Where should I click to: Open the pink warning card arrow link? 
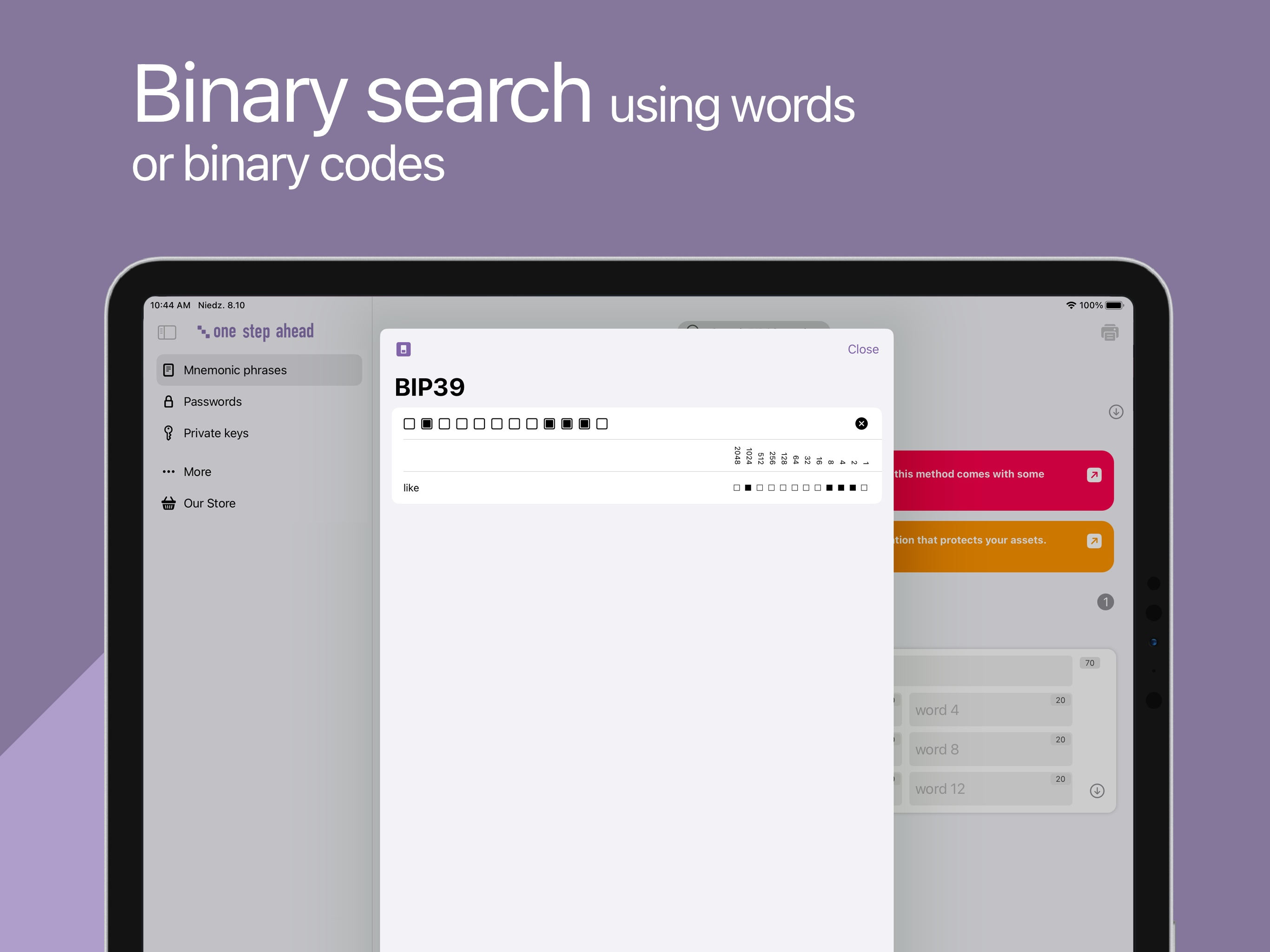tap(1094, 475)
